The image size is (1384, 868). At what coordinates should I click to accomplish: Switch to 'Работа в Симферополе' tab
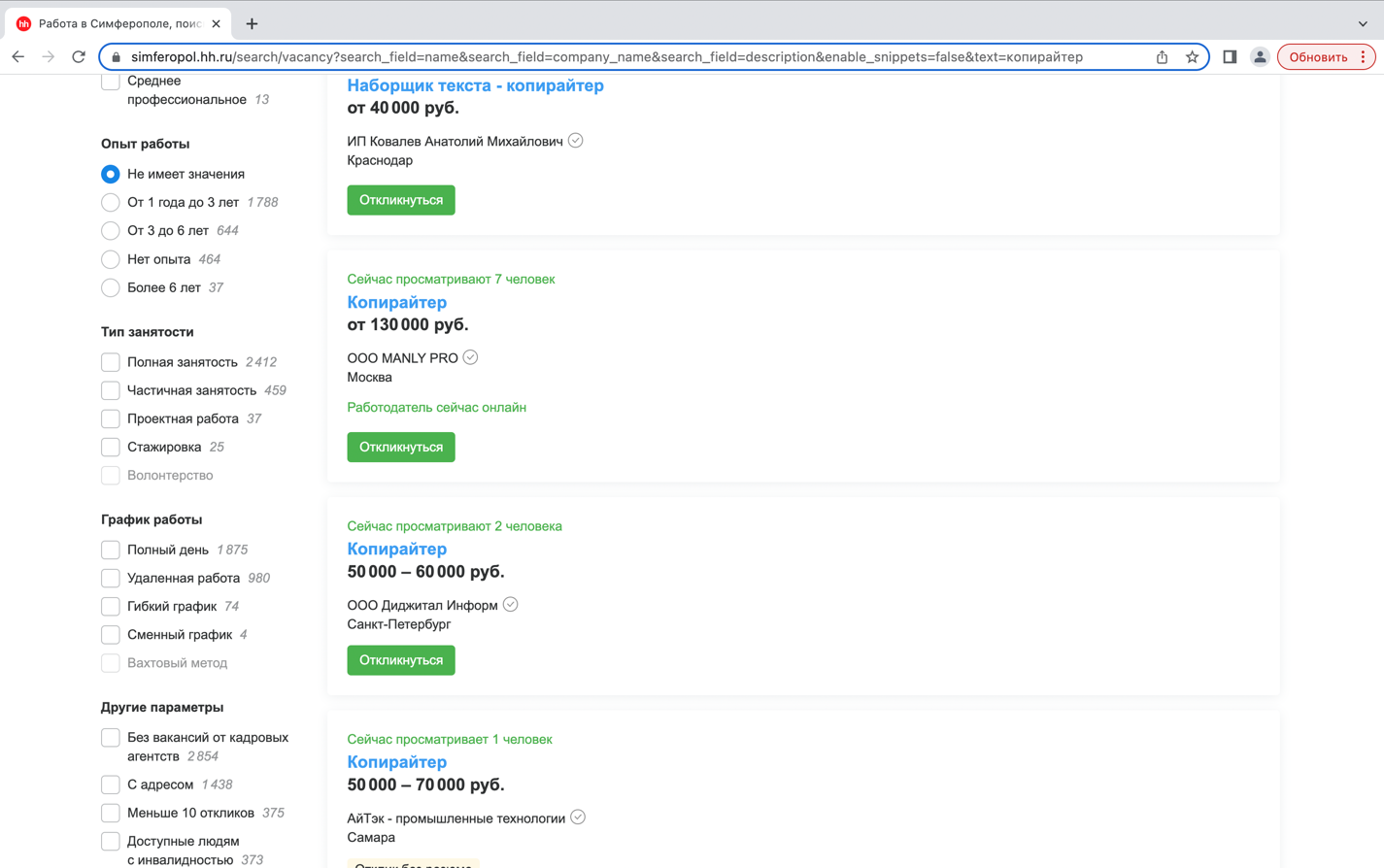pyautogui.click(x=118, y=23)
